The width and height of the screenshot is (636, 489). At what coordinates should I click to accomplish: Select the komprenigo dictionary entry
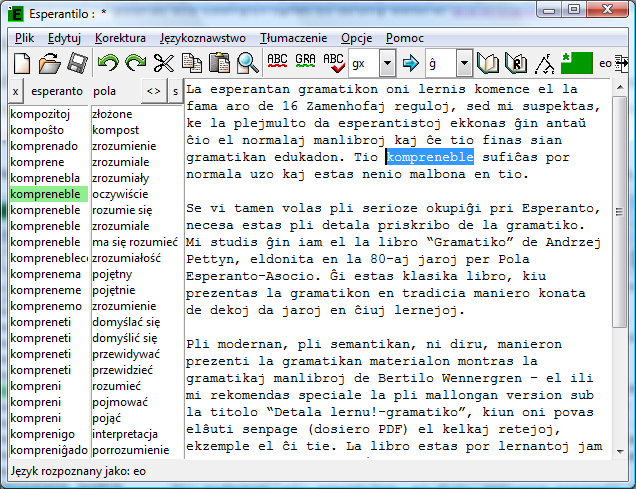pos(49,434)
